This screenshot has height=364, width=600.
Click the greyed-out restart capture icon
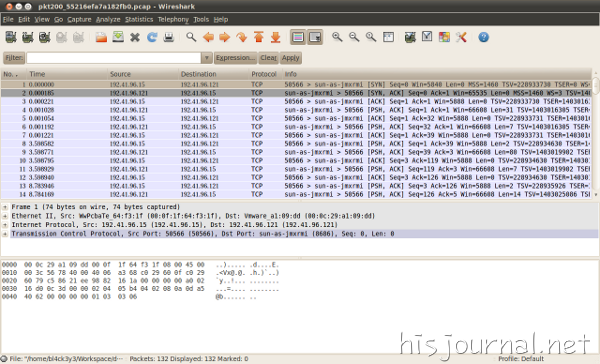pyautogui.click(x=78, y=37)
